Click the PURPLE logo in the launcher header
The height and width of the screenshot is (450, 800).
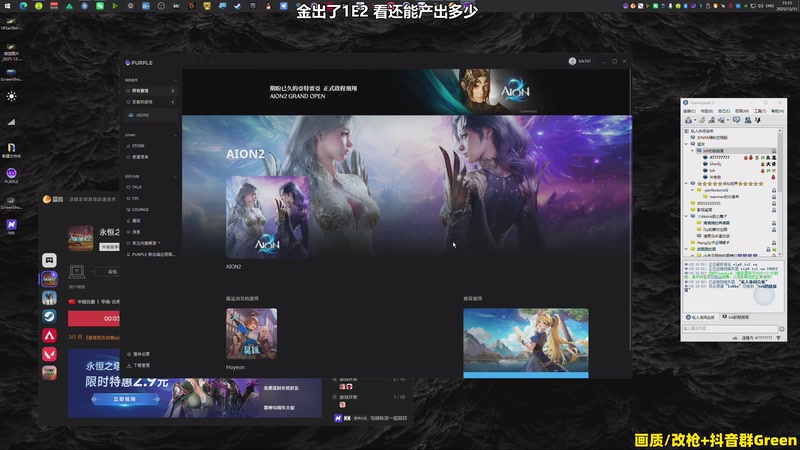[139, 63]
